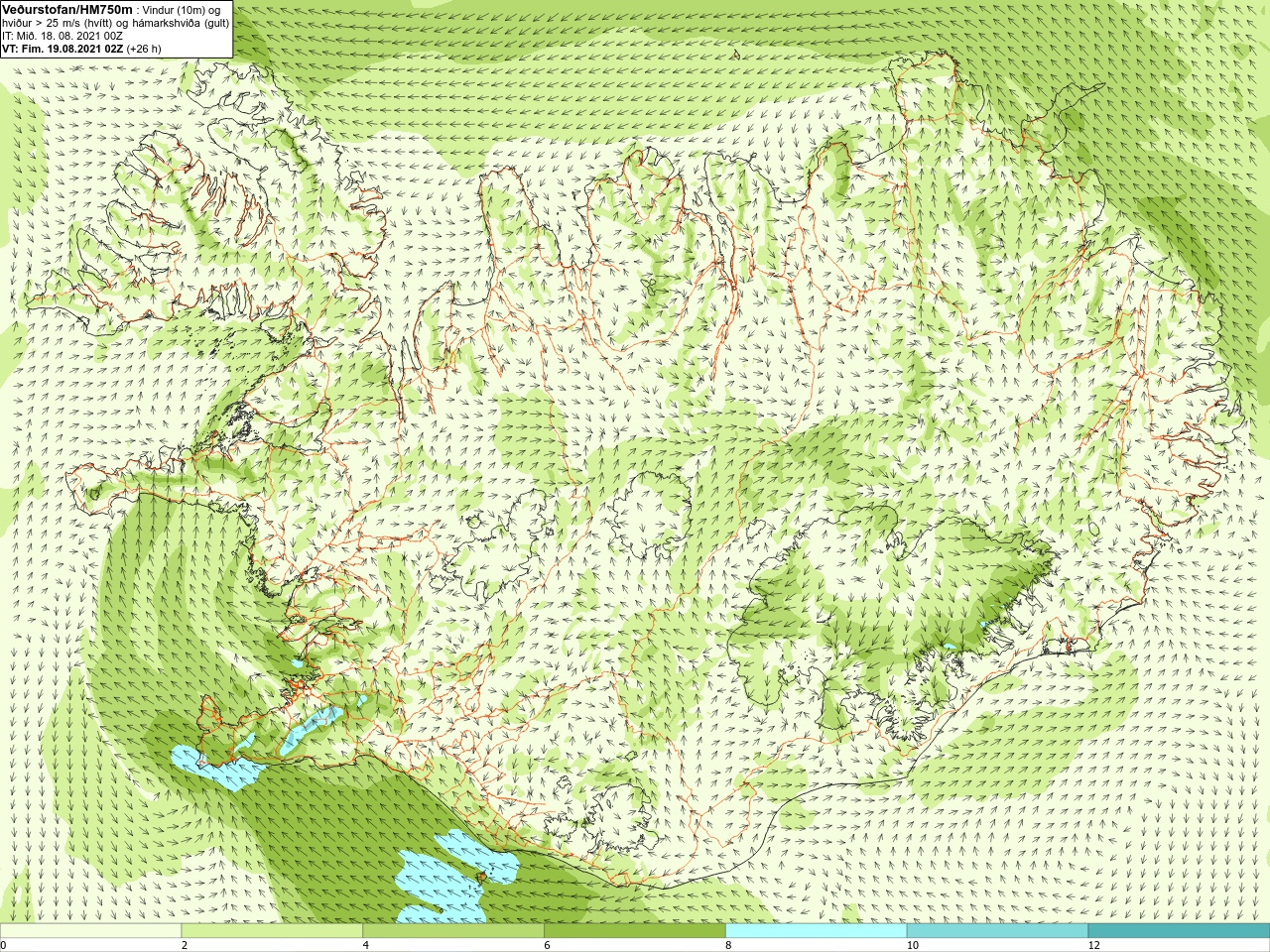The image size is (1270, 952).
Task: Click the light cyan 8–10 color bar segment
Action: [x=816, y=931]
